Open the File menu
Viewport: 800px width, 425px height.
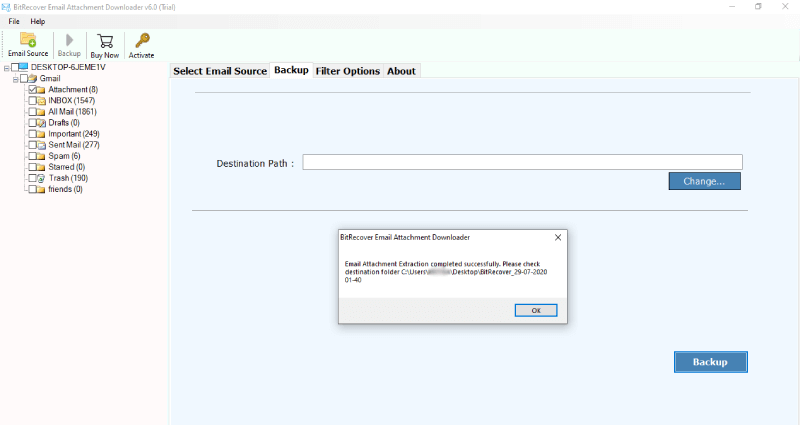[14, 21]
